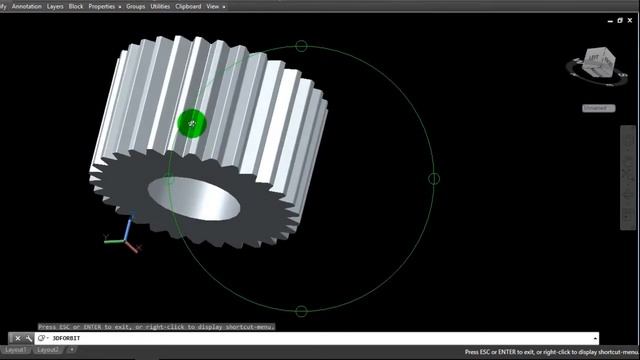The width and height of the screenshot is (640, 360).
Task: Click the faded navigation bar on the right edge
Action: (x=628, y=178)
